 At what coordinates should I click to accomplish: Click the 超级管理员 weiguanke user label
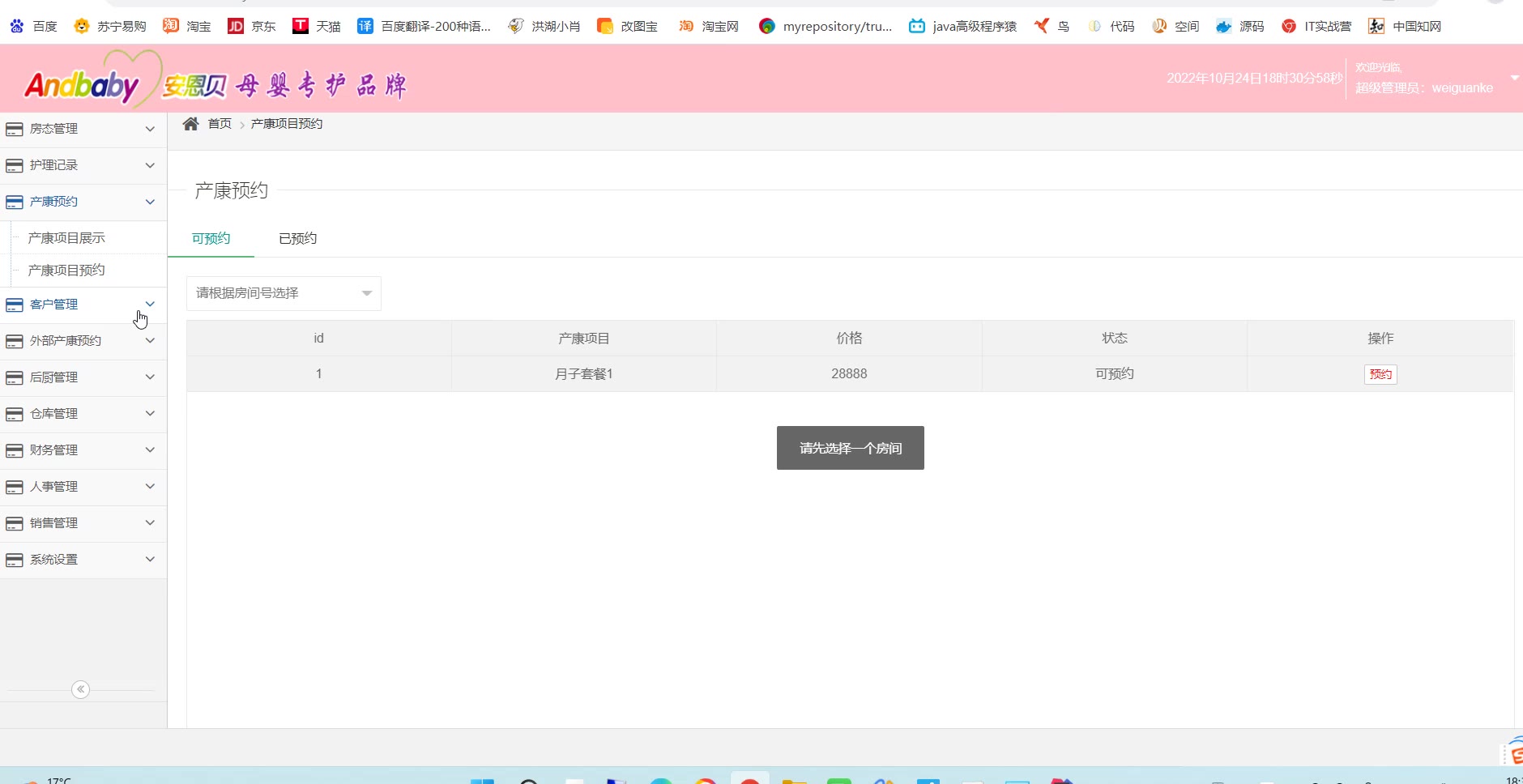click(x=1424, y=87)
